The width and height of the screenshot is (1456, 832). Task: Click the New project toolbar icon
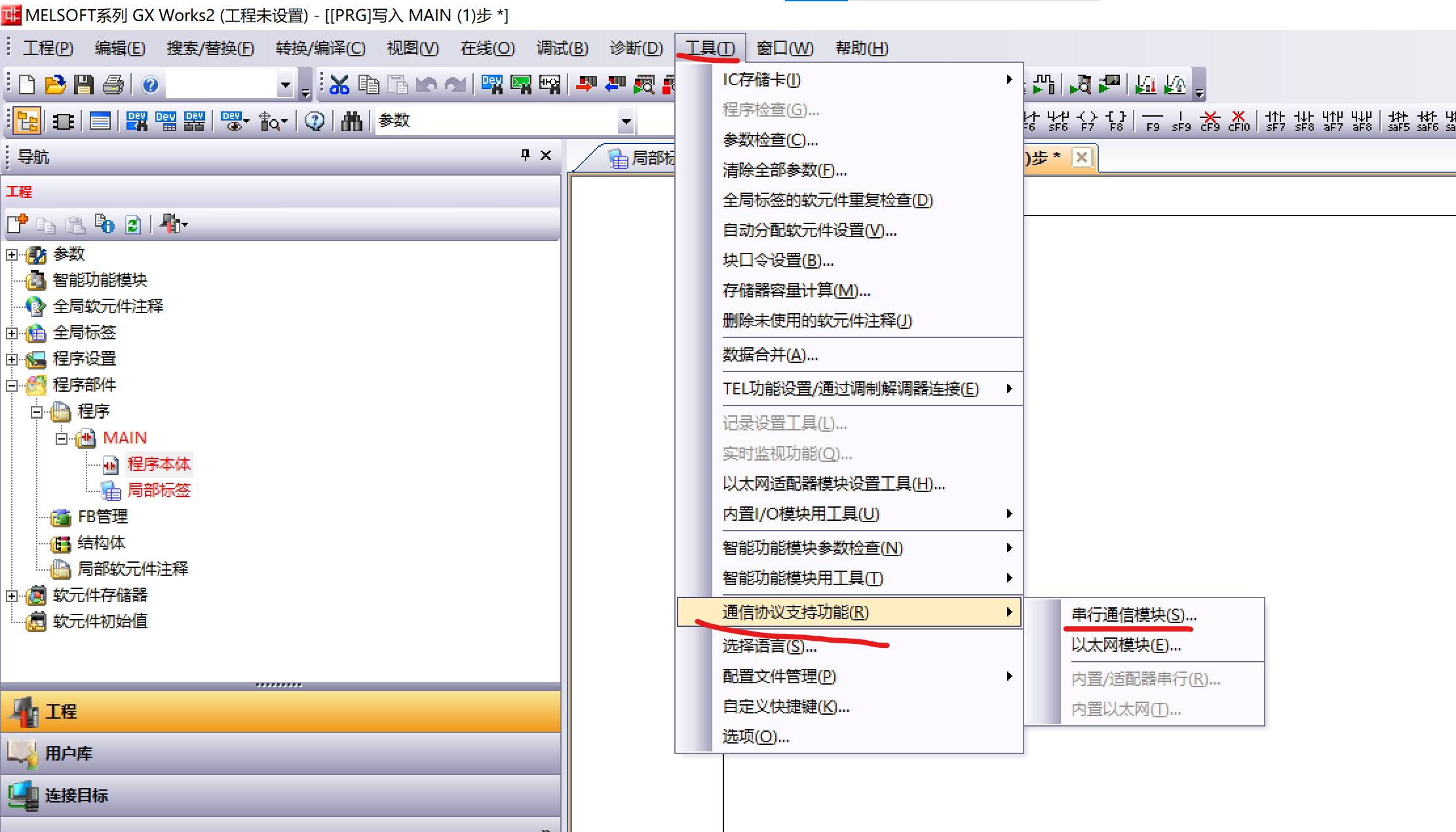(x=27, y=85)
